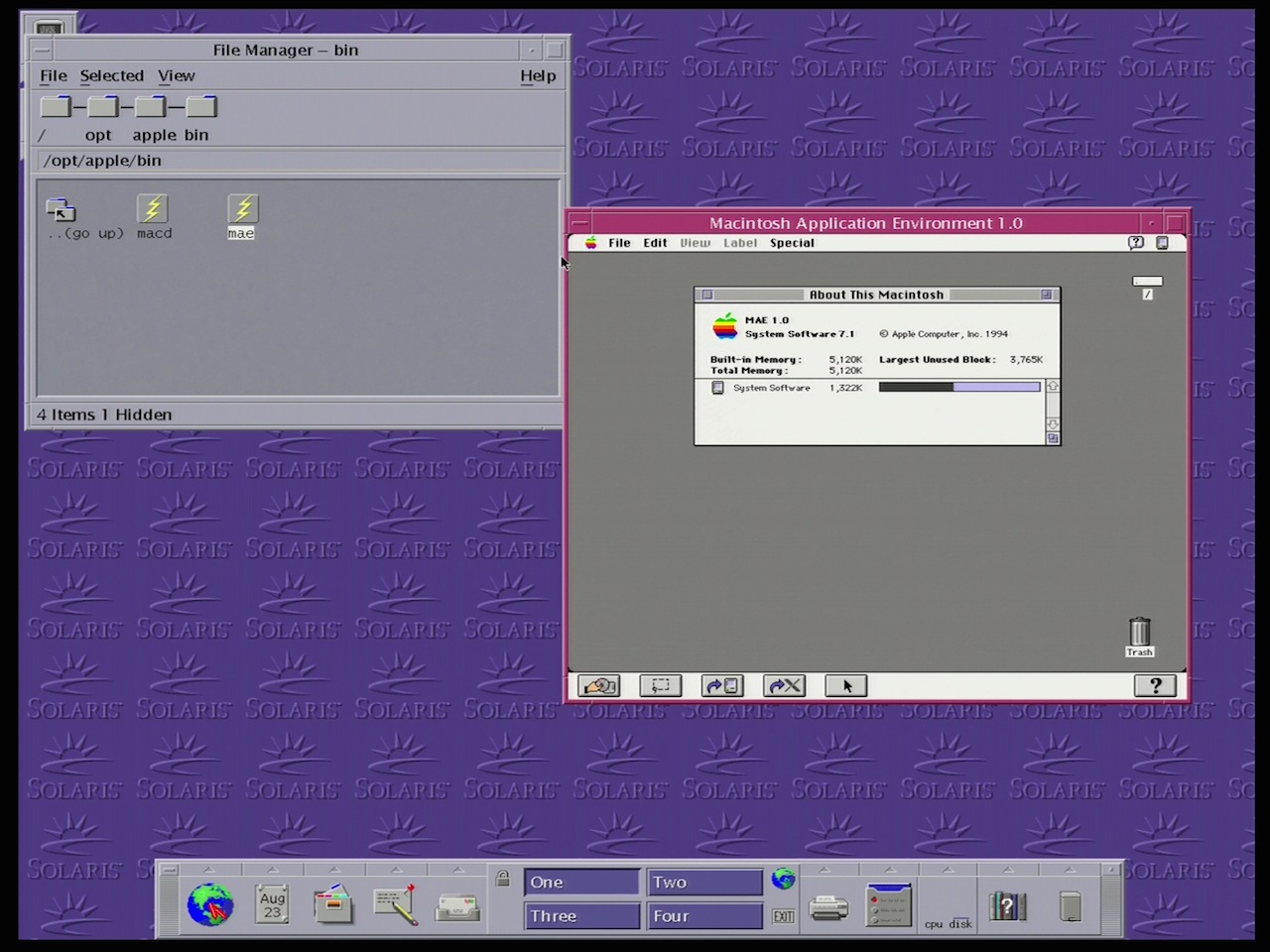This screenshot has width=1270, height=952.
Task: Open the Aug 23 calendar icon
Action: click(272, 904)
